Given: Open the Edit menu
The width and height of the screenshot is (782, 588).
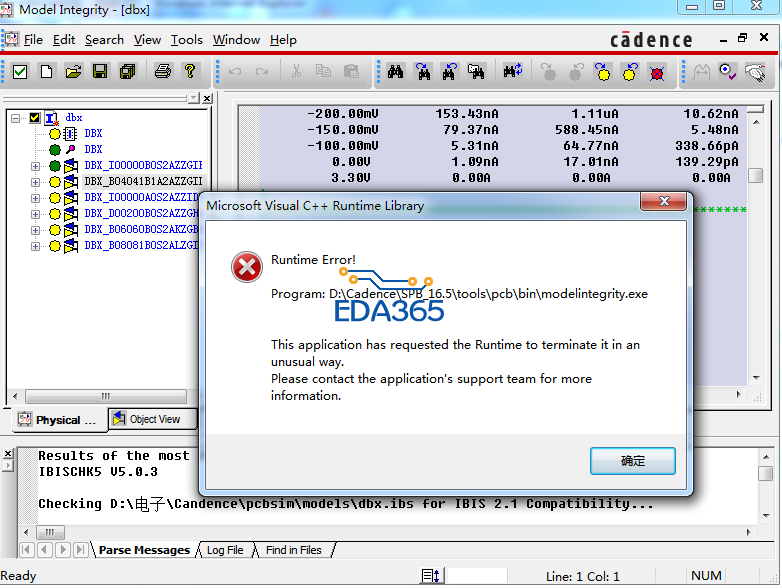Looking at the screenshot, I should 64,40.
